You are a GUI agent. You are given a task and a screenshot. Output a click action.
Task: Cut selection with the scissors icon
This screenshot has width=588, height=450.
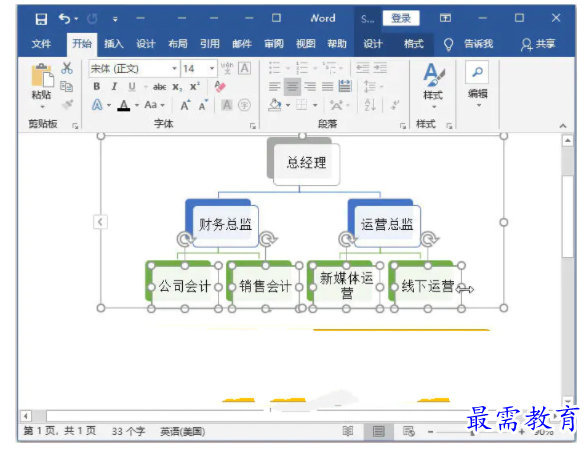click(x=67, y=68)
